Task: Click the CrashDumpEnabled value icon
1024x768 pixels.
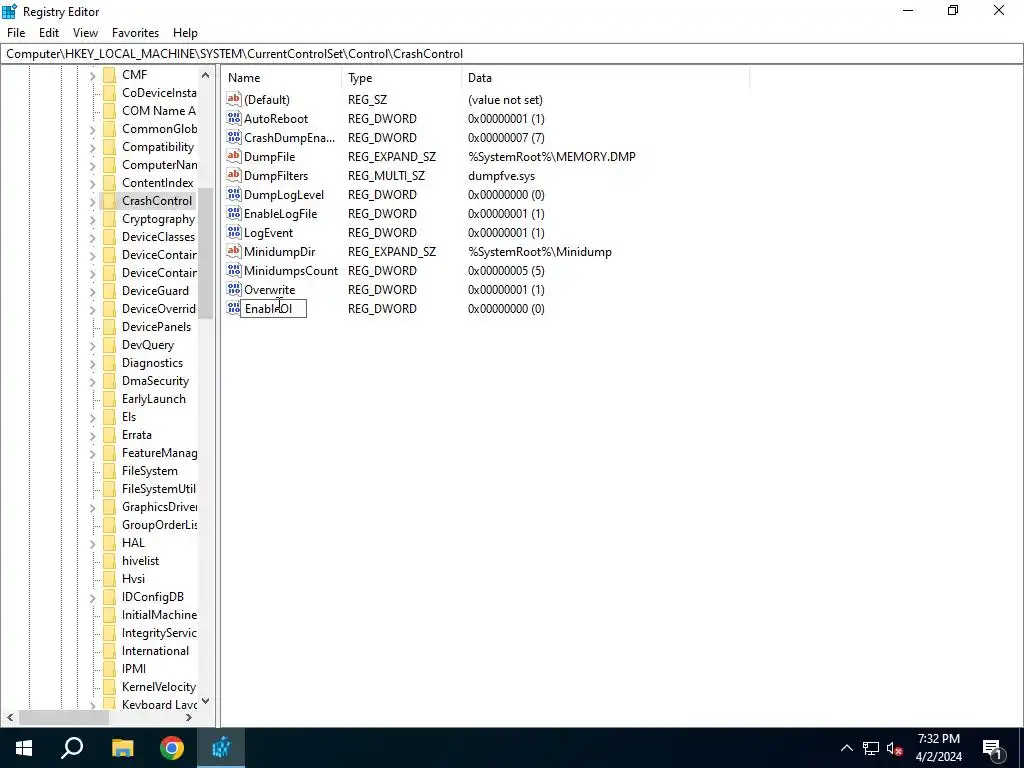Action: point(234,137)
